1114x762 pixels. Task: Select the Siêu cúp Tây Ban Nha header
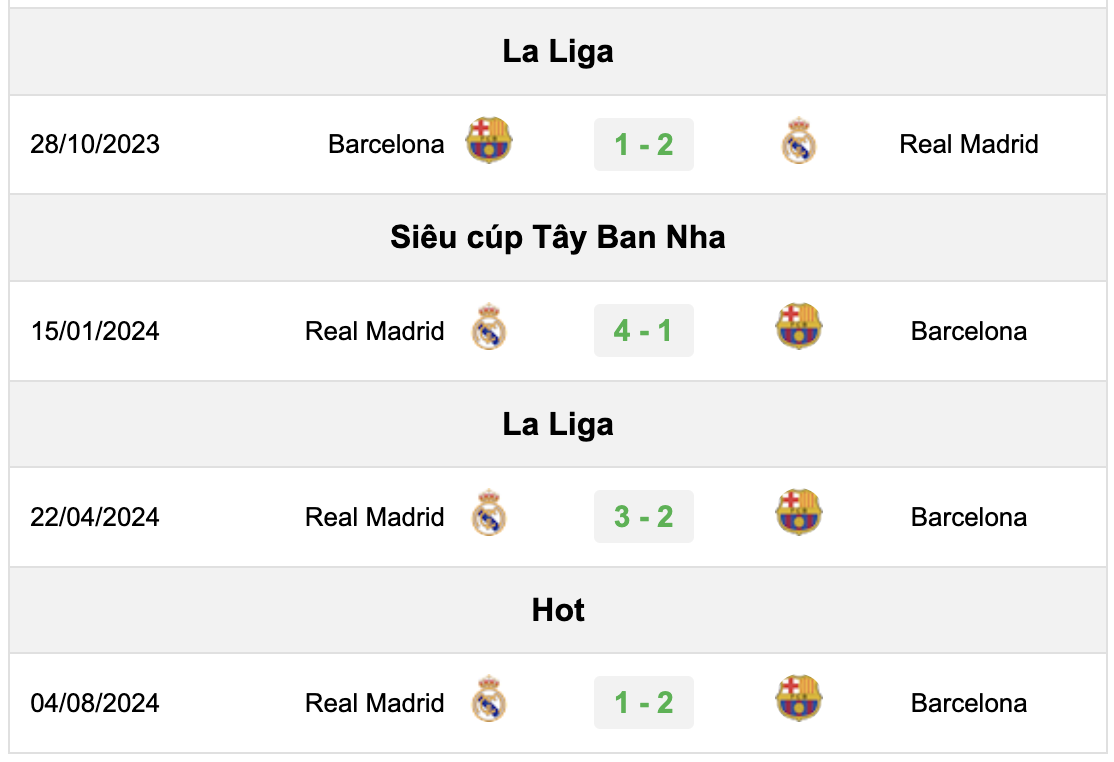558,237
